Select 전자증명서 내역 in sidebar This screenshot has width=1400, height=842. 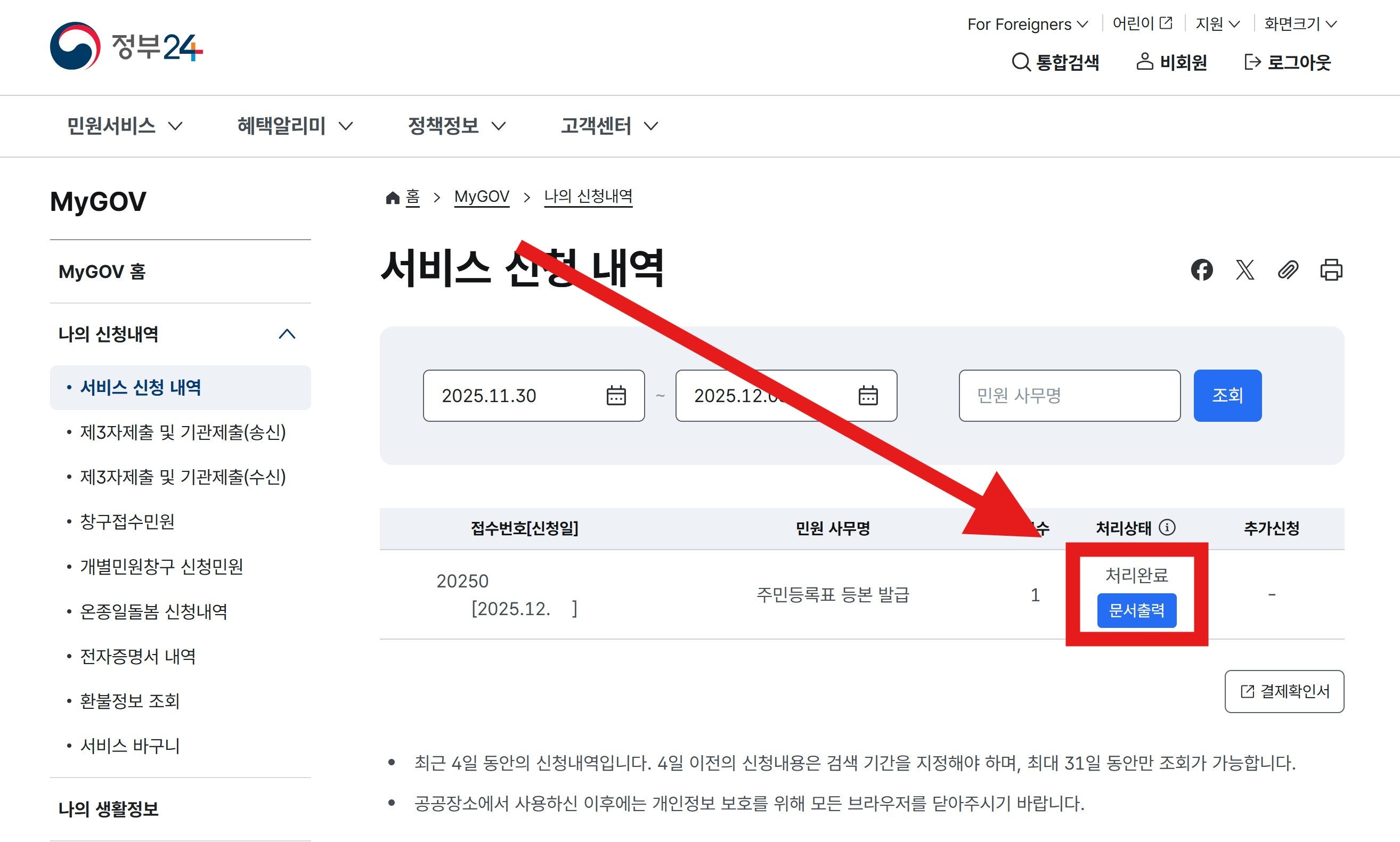[x=138, y=656]
